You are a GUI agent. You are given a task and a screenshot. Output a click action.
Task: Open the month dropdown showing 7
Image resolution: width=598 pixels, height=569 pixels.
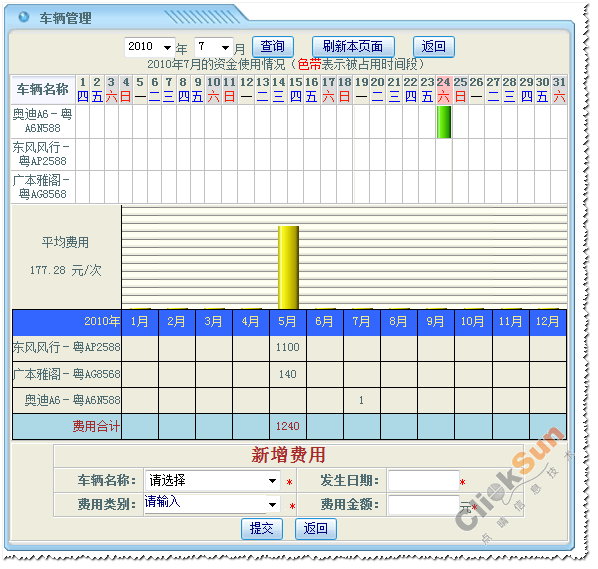point(214,47)
